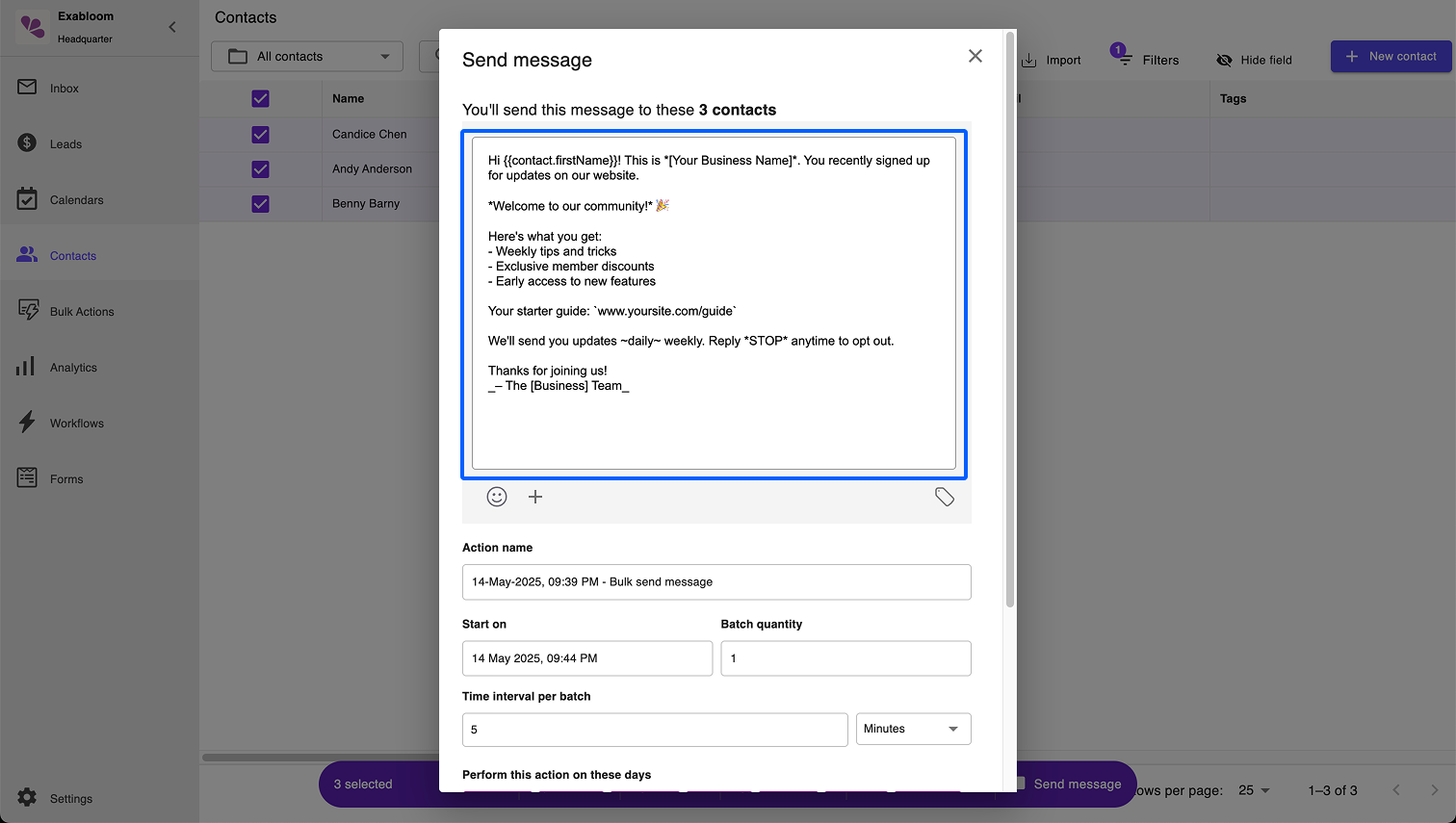Open the All contacts folder dropdown
This screenshot has height=823, width=1456.
coord(307,57)
